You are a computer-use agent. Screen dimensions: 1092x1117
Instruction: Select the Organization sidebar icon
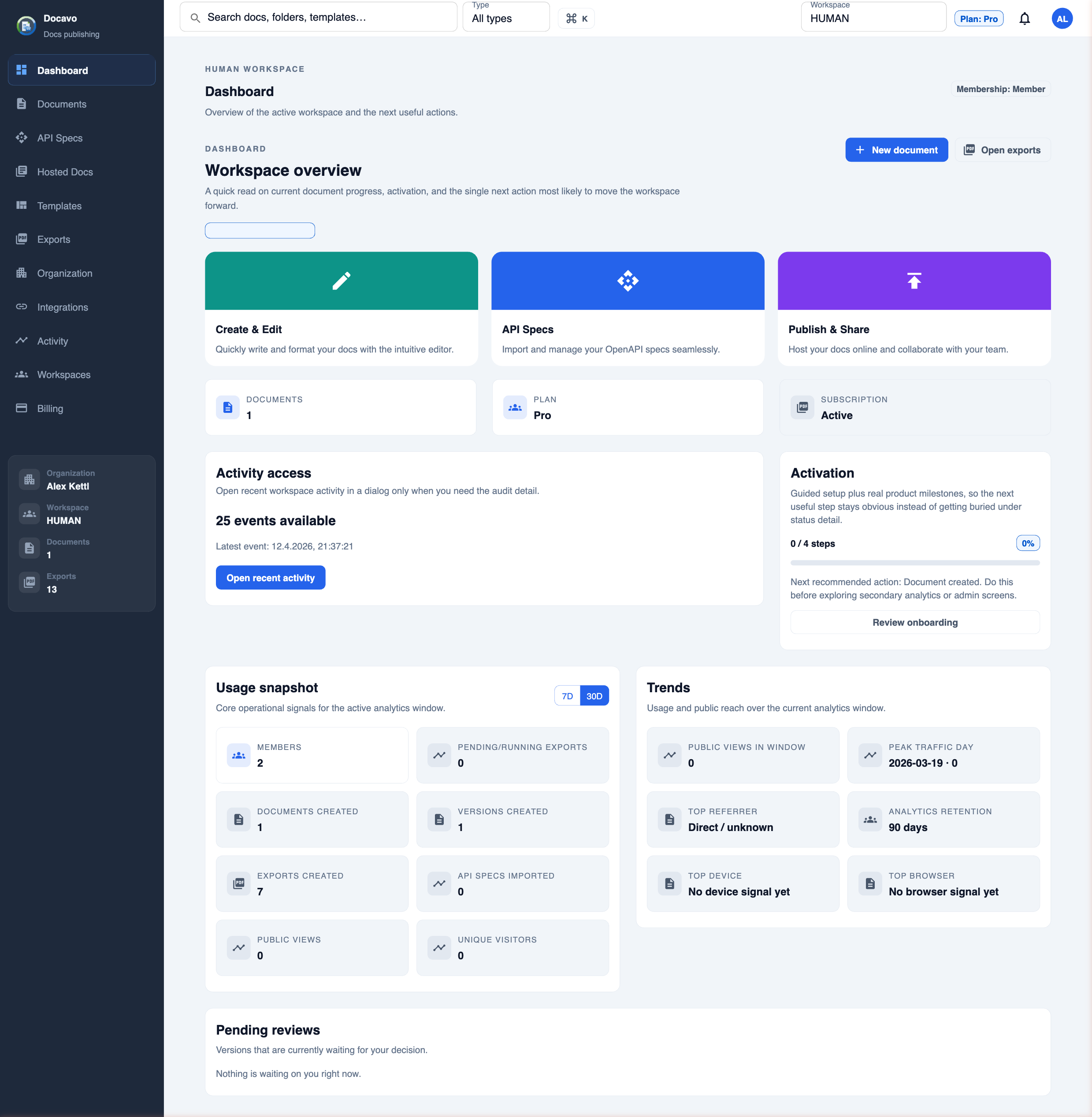coord(22,273)
